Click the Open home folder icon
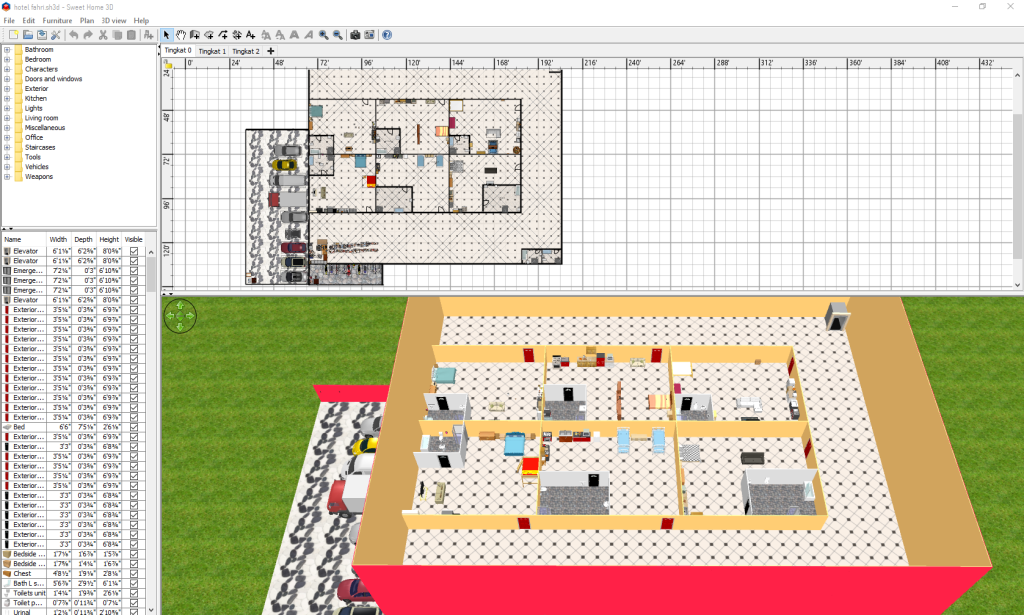Image resolution: width=1024 pixels, height=615 pixels. click(28, 35)
